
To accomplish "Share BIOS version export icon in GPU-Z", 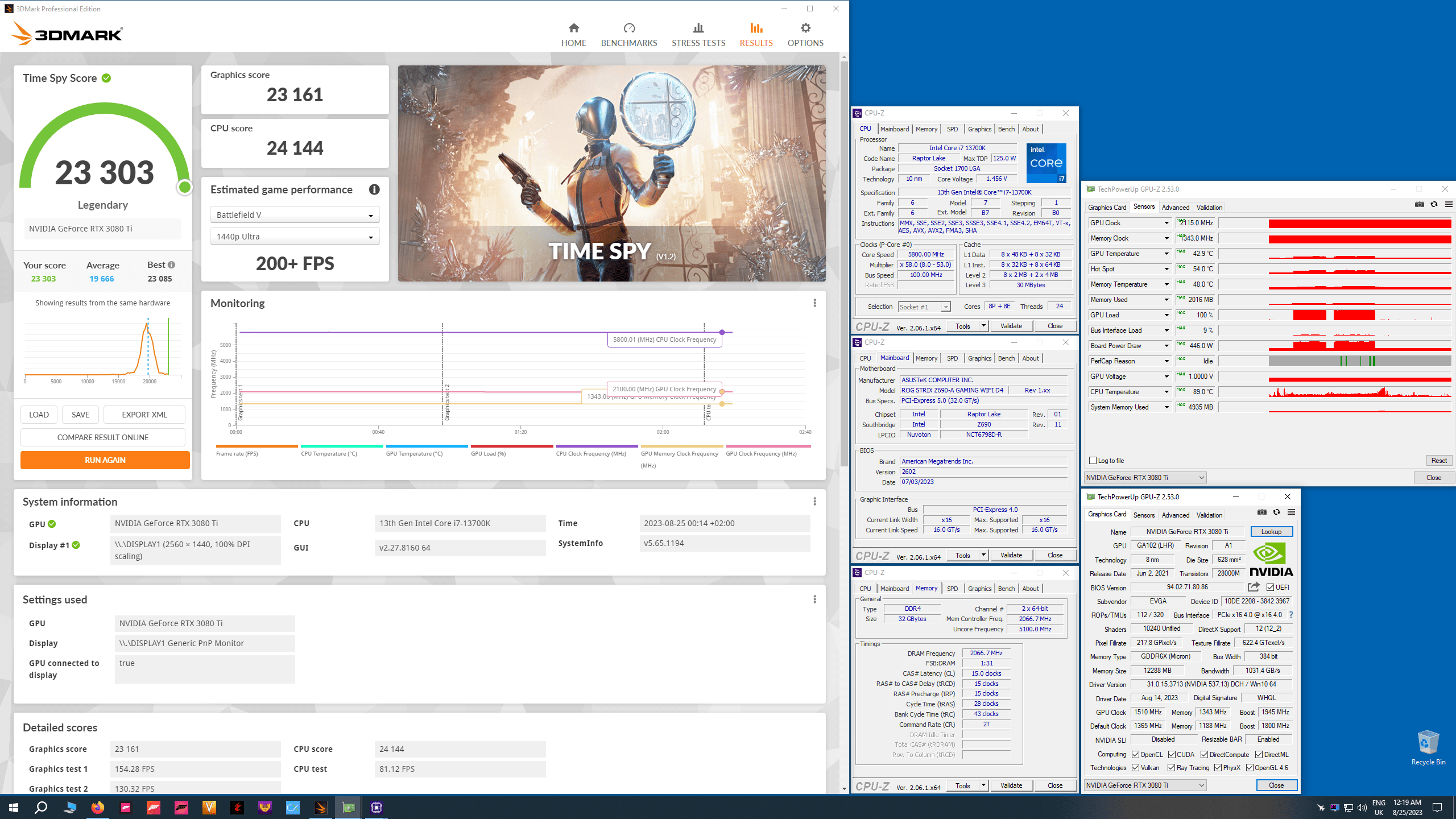I will (x=1254, y=586).
